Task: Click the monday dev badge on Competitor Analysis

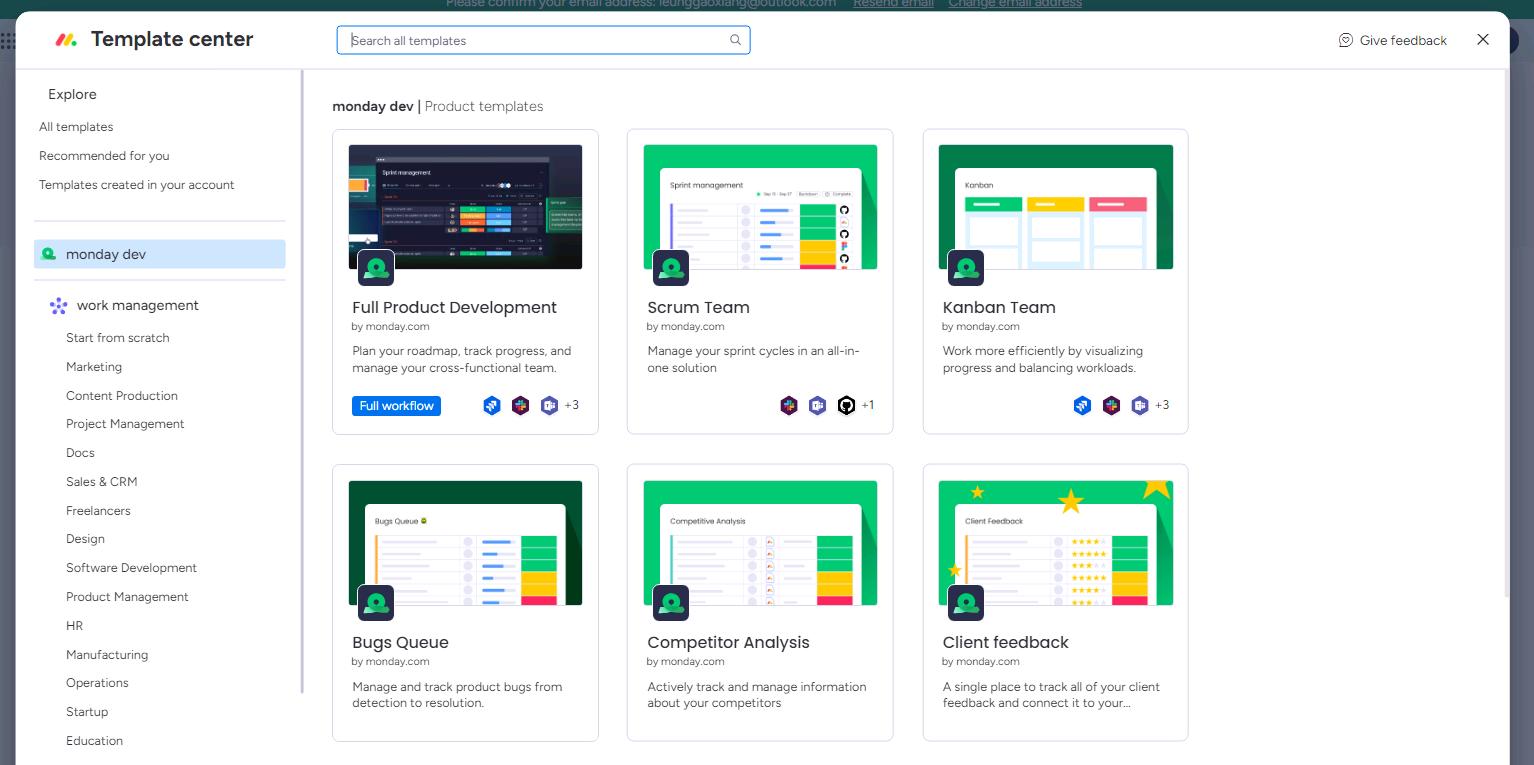Action: [671, 603]
